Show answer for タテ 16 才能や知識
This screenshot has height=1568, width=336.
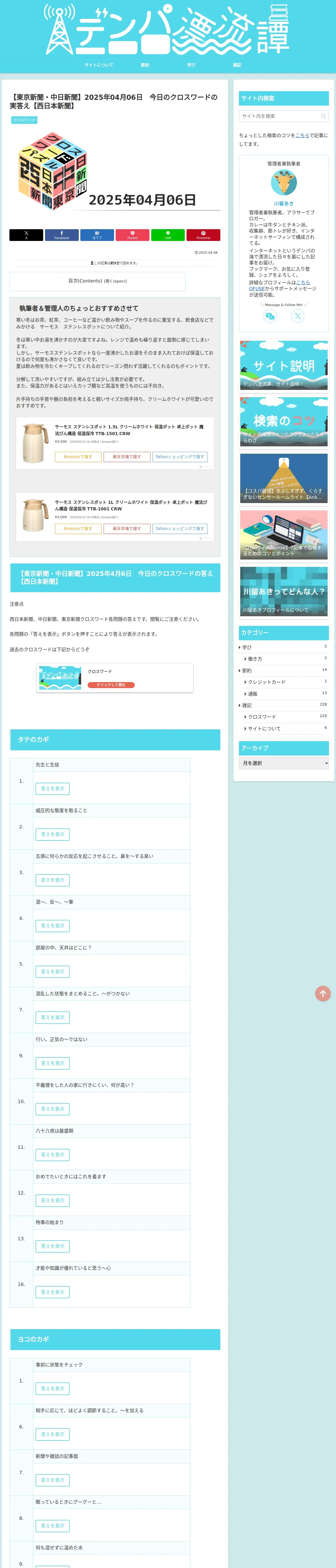52,1292
